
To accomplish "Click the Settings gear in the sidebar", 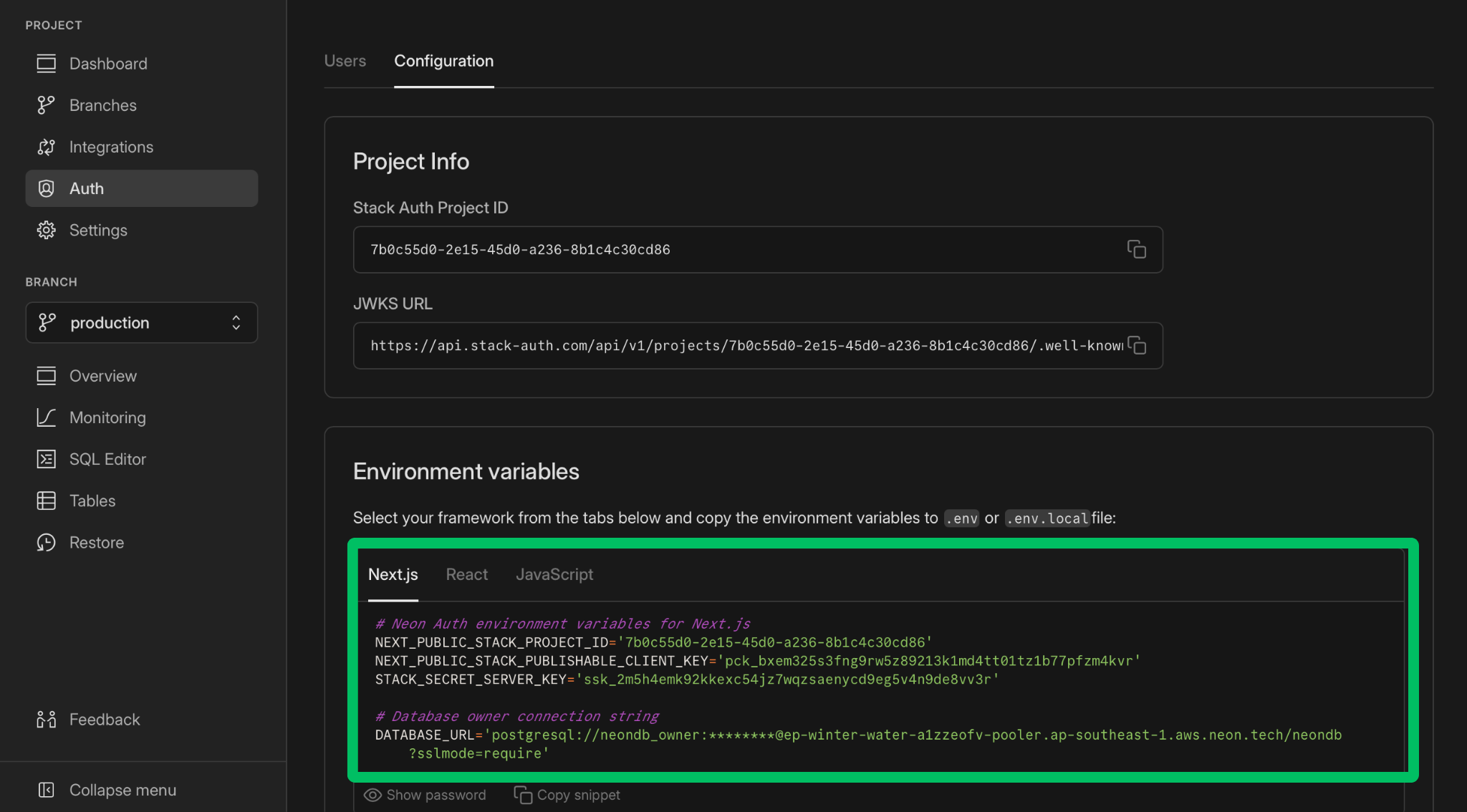I will (46, 230).
